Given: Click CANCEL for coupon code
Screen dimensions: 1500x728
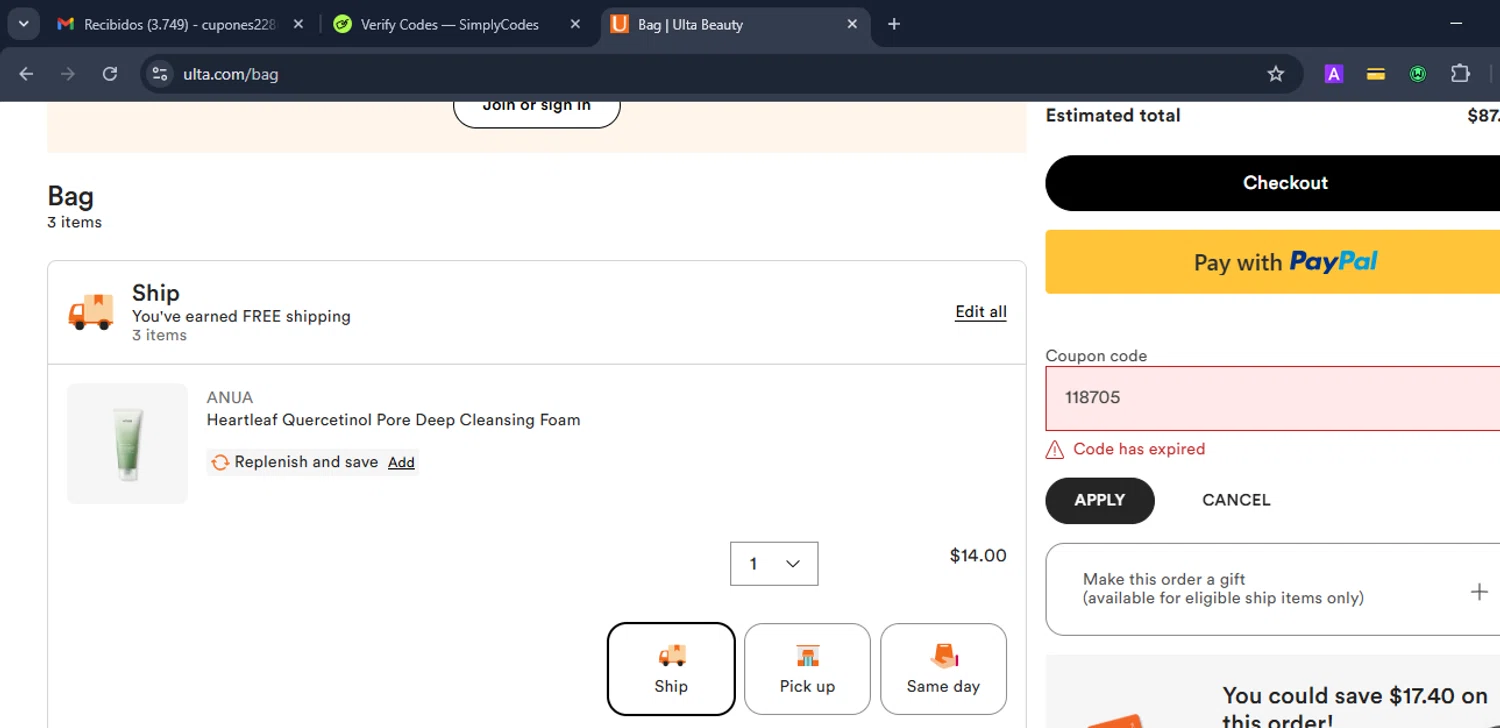Looking at the screenshot, I should point(1236,500).
